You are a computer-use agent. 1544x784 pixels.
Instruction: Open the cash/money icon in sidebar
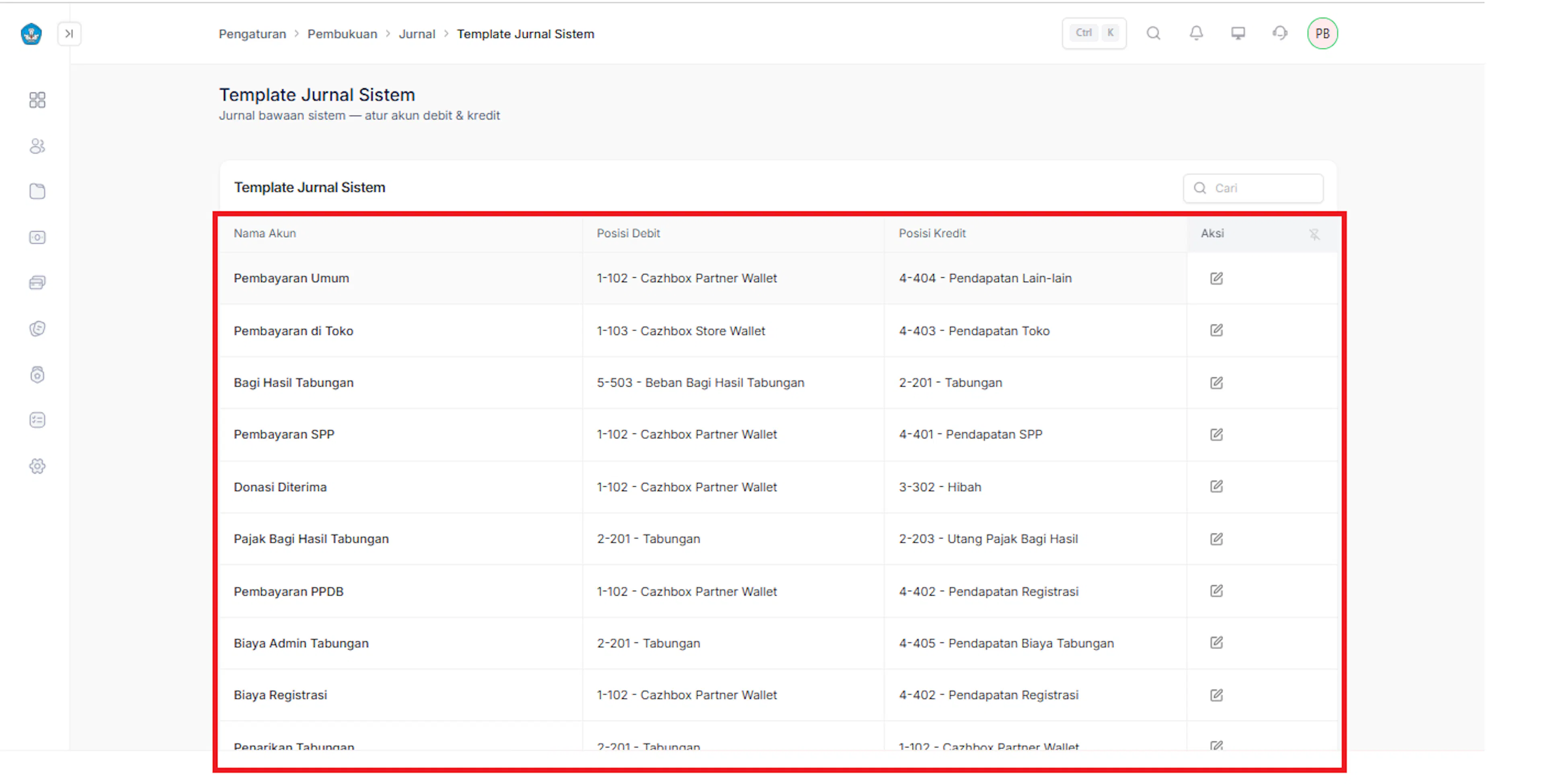[37, 238]
